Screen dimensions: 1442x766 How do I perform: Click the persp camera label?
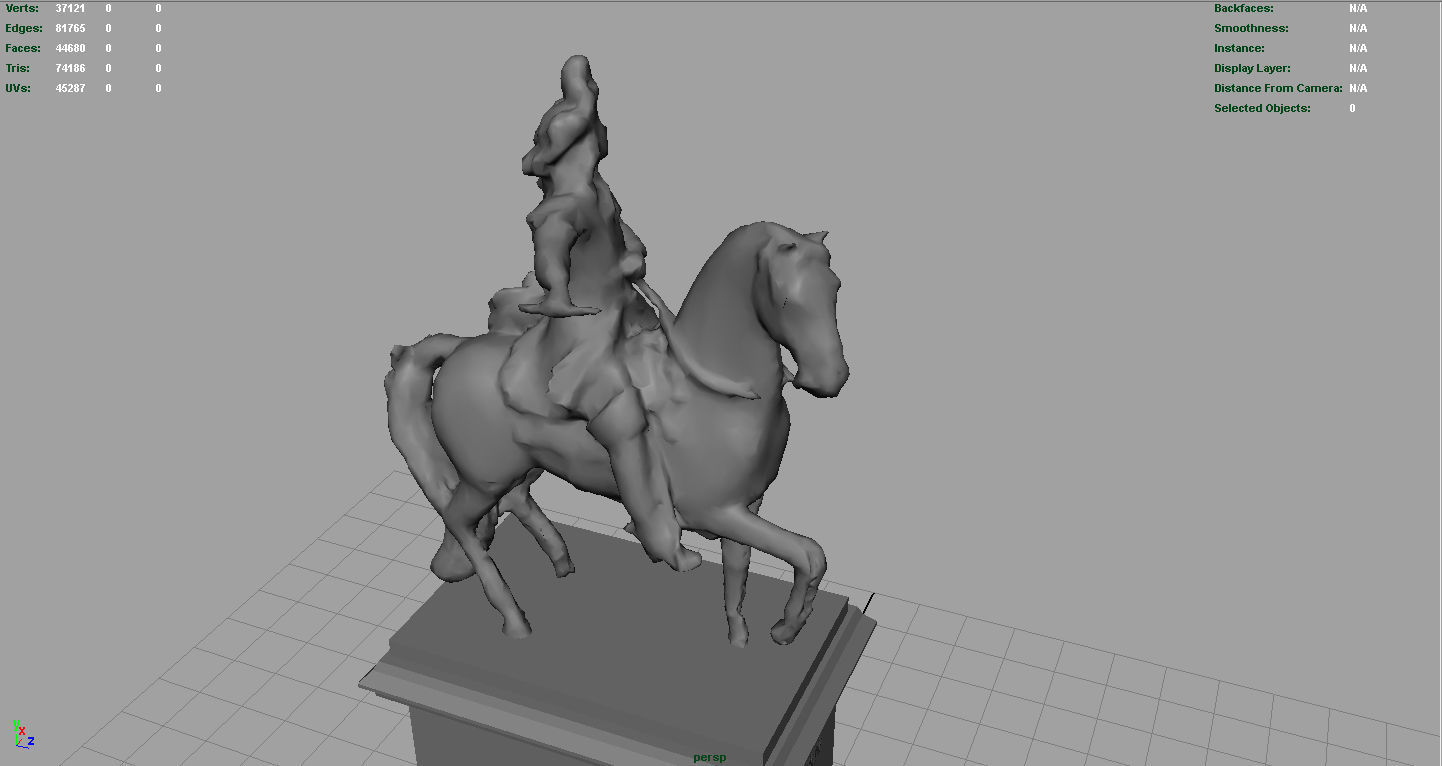(x=710, y=757)
